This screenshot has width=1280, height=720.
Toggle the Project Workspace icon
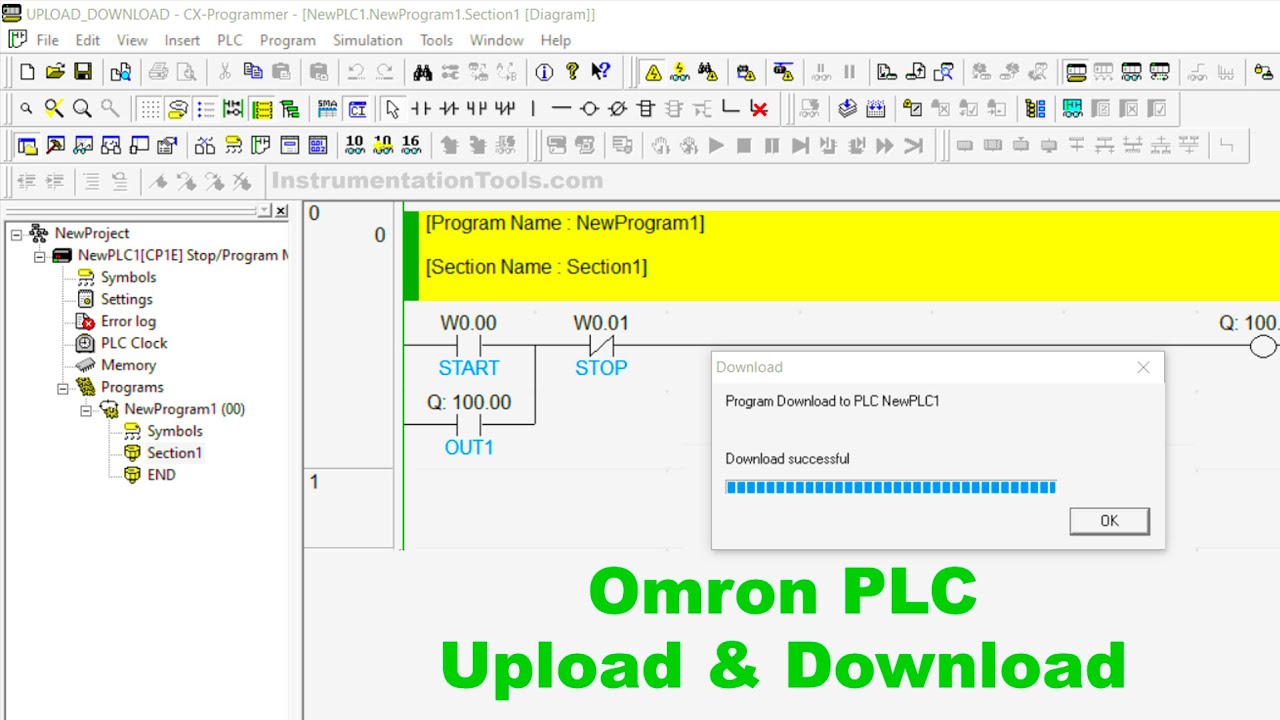[x=27, y=146]
